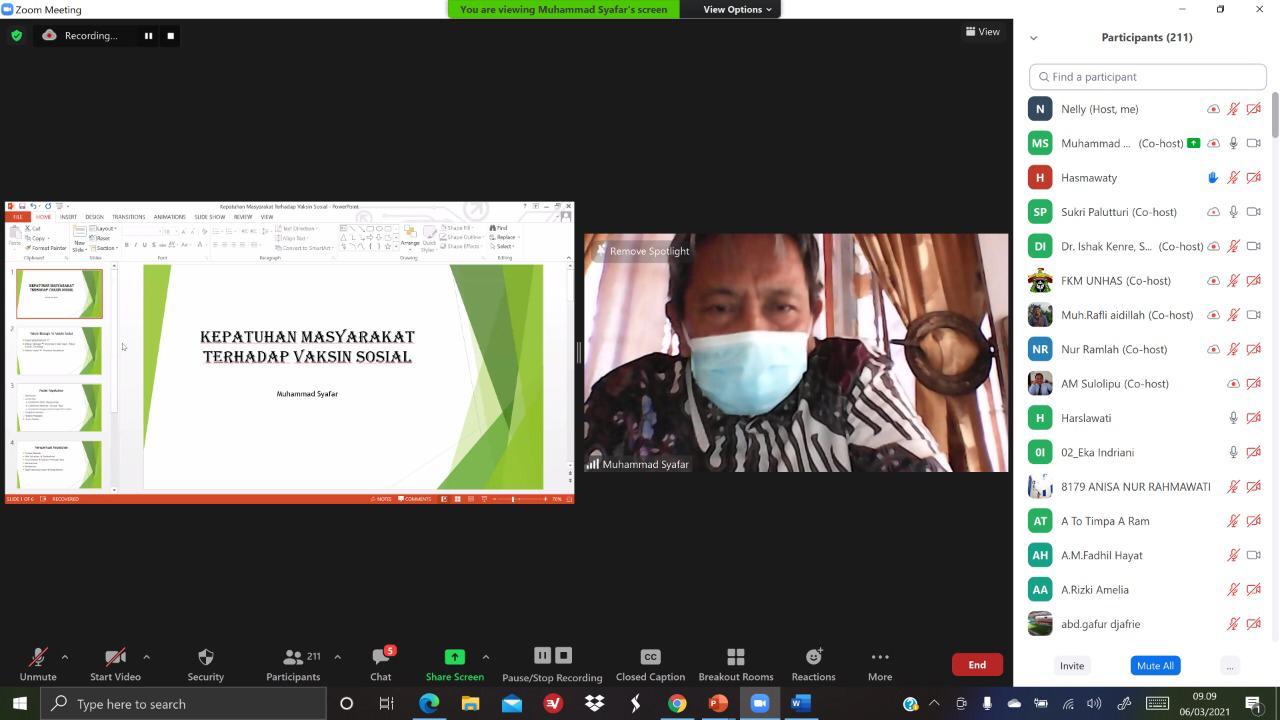This screenshot has width=1280, height=720.
Task: Pause recording in the bottom toolbar
Action: coord(542,656)
